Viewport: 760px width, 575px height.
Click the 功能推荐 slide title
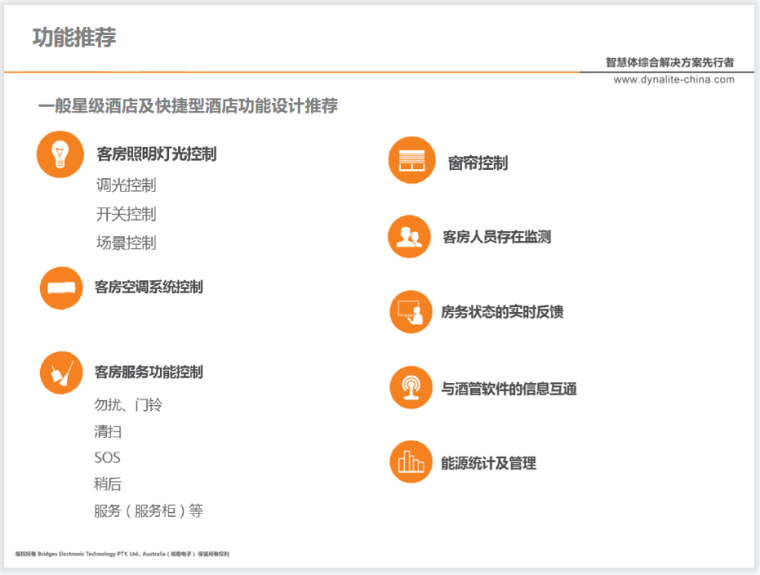(74, 38)
